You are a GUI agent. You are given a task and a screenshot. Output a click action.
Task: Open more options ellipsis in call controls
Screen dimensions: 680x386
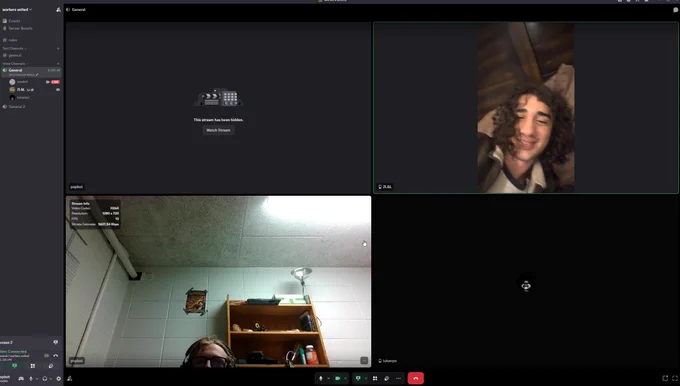pyautogui.click(x=399, y=378)
